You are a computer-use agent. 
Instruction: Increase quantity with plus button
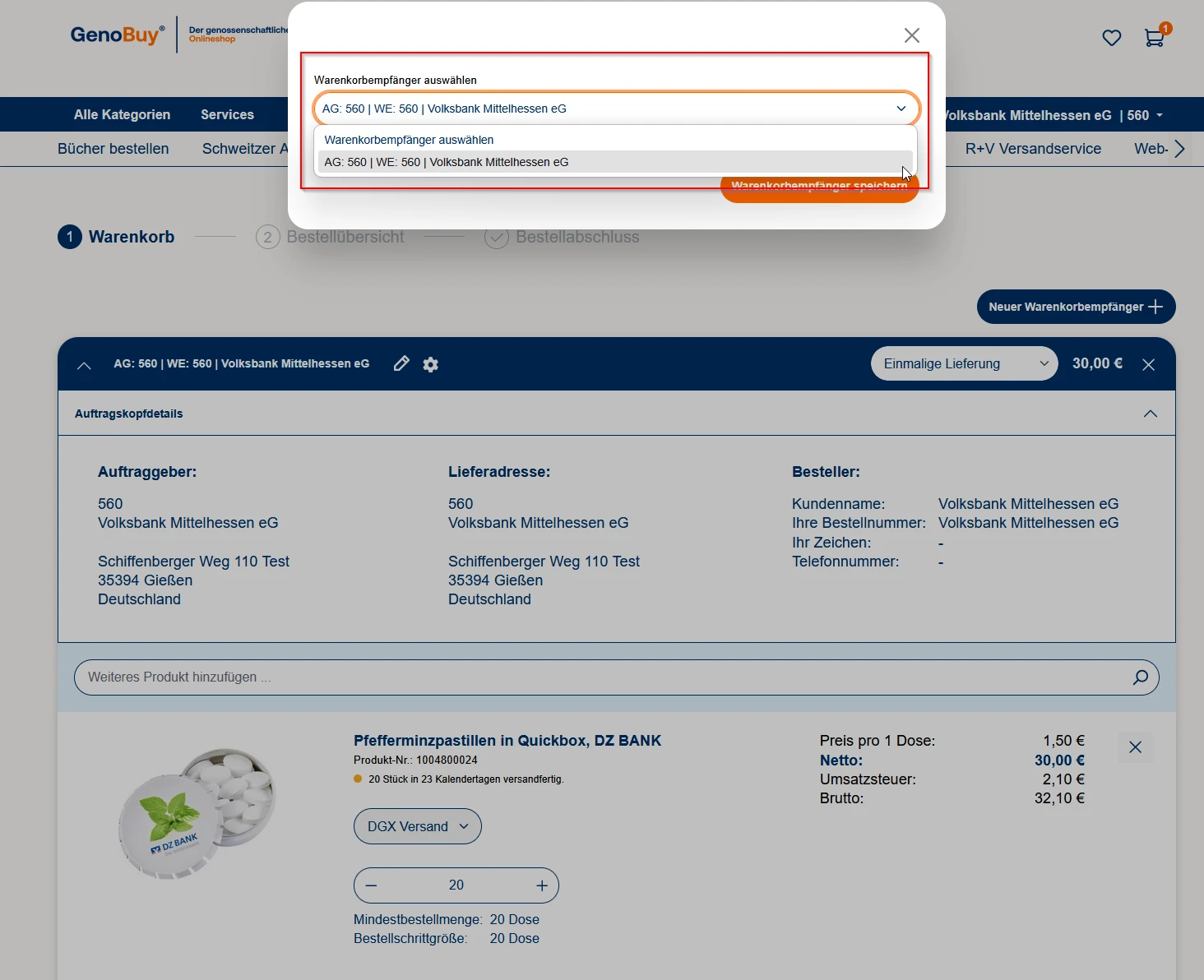(x=542, y=885)
